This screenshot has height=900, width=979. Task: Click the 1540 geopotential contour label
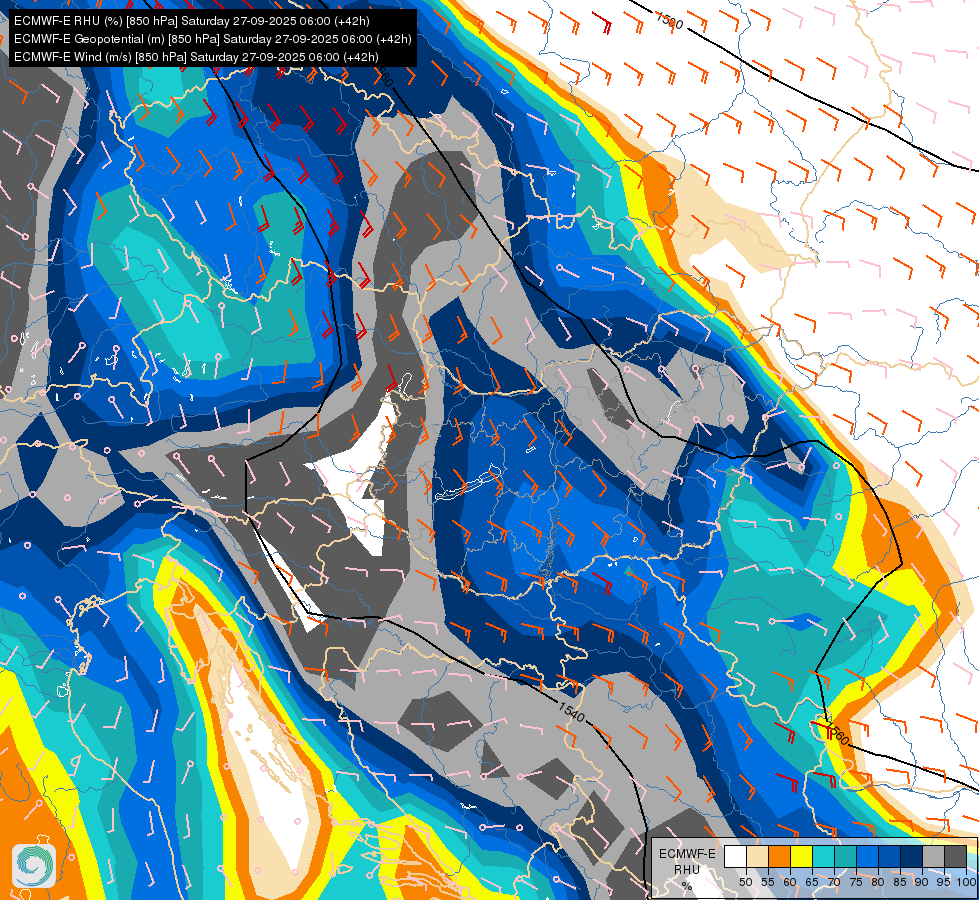point(571,711)
